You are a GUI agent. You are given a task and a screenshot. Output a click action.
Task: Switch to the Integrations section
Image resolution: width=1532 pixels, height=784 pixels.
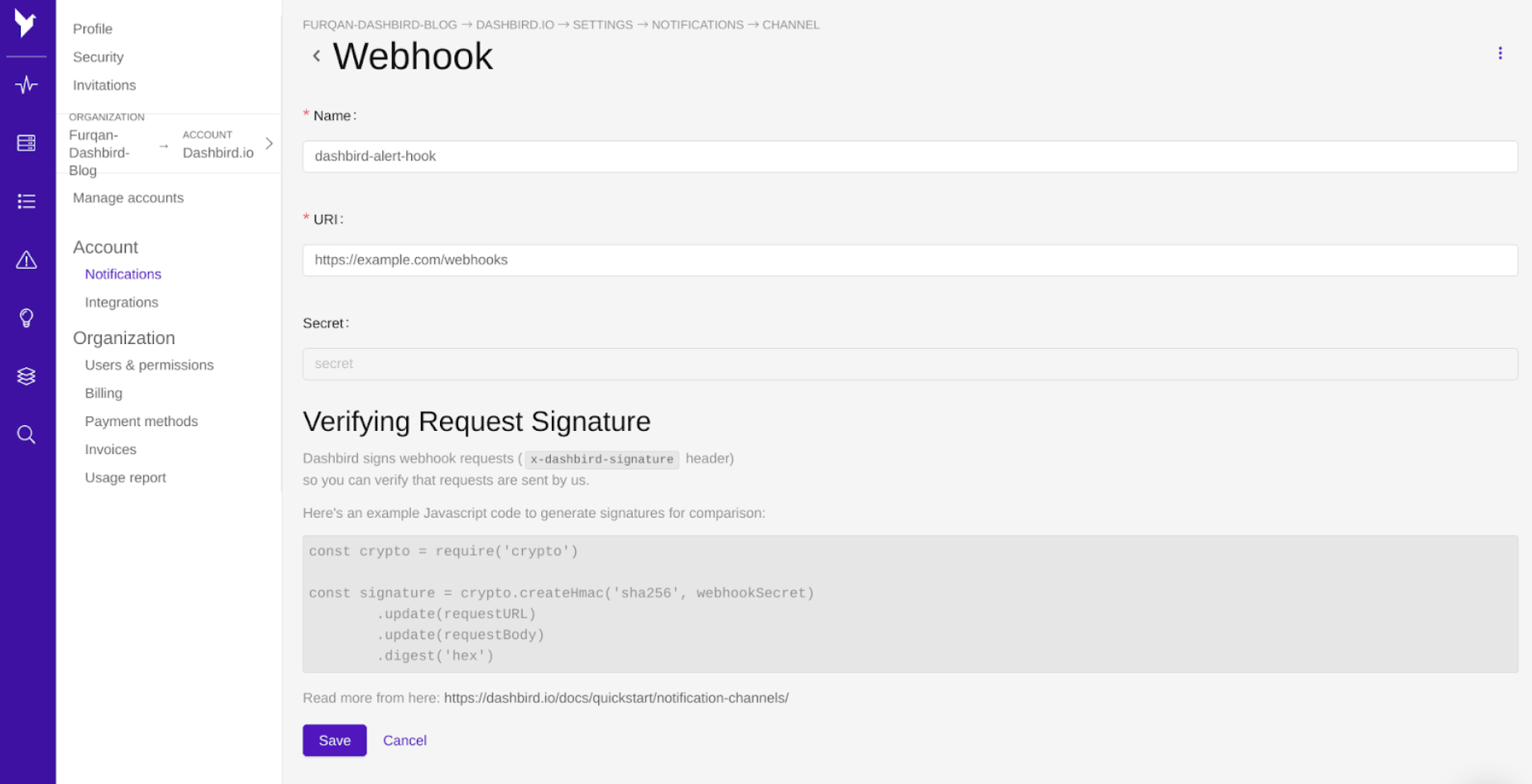coord(121,302)
